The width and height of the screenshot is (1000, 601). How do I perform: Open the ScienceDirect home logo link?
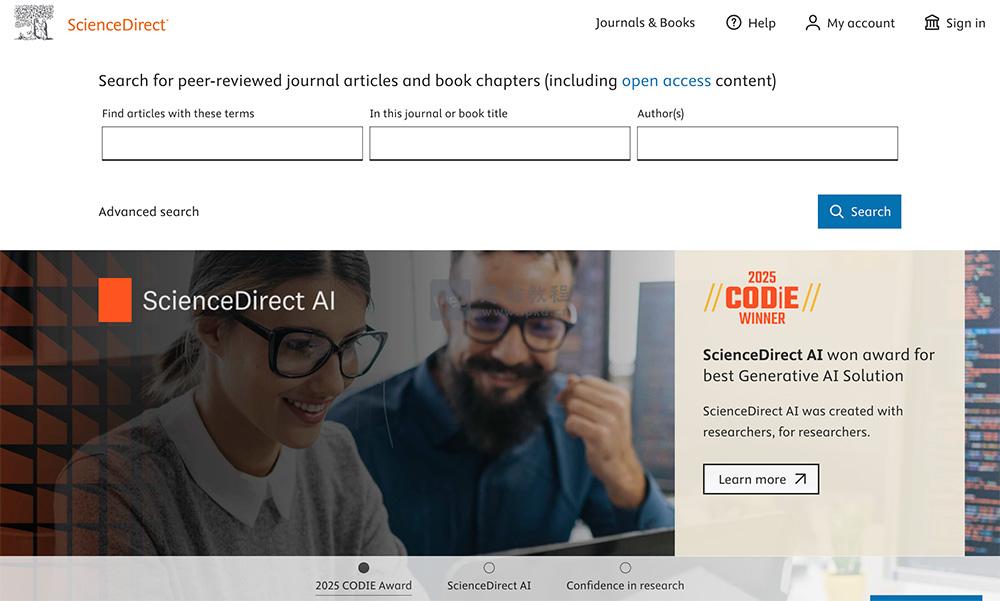(117, 25)
